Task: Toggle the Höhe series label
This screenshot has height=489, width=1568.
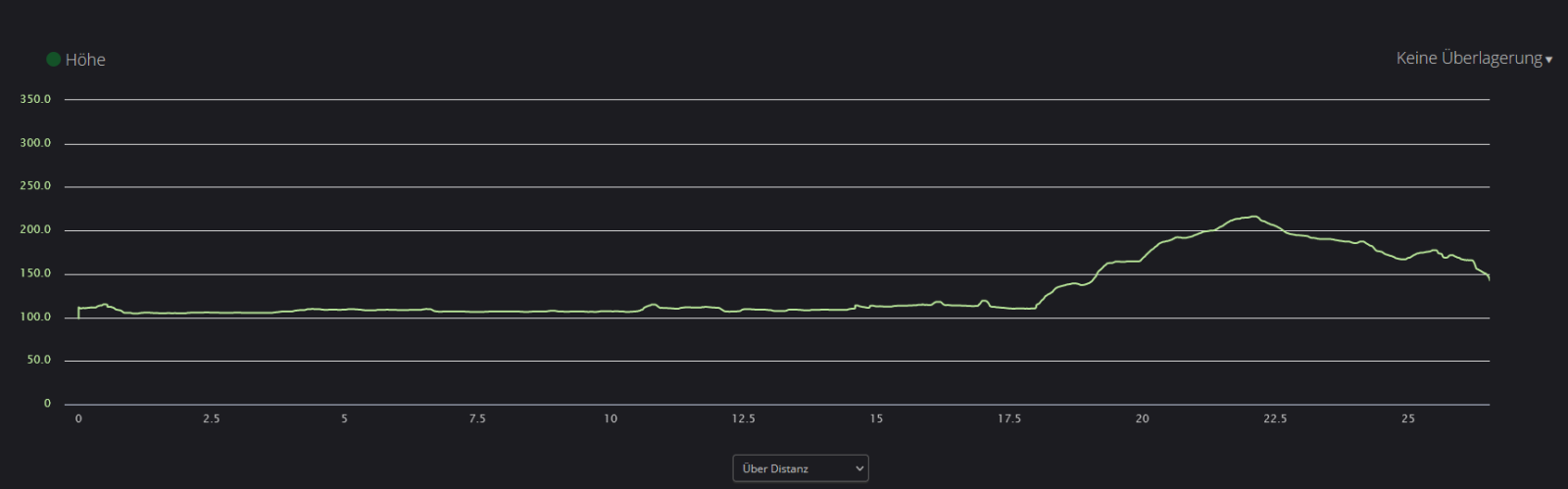Action: click(85, 60)
